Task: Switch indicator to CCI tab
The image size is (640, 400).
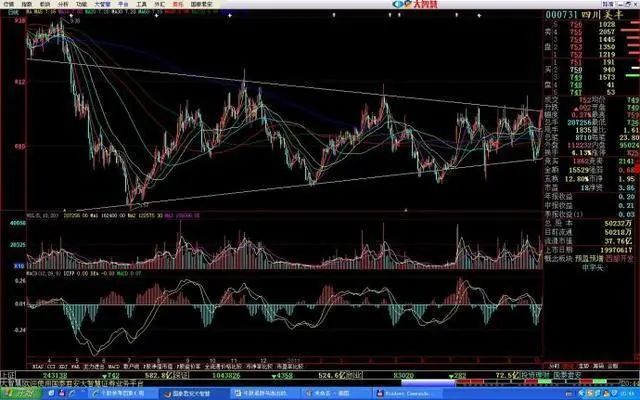Action: pos(51,367)
